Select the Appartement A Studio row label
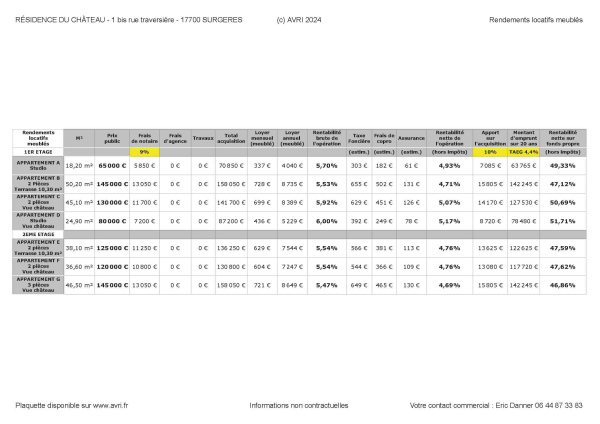 click(38, 165)
